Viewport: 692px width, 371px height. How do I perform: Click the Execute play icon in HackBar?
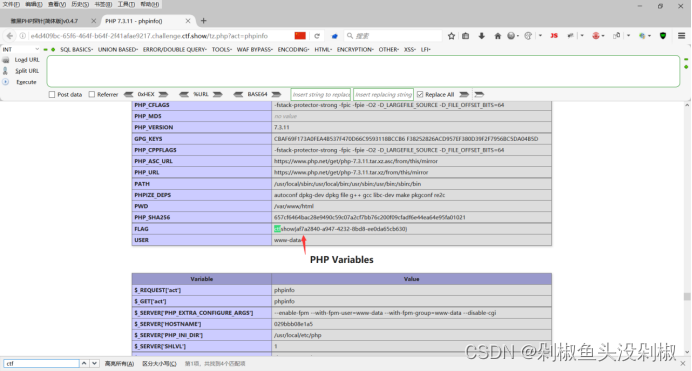[6, 82]
